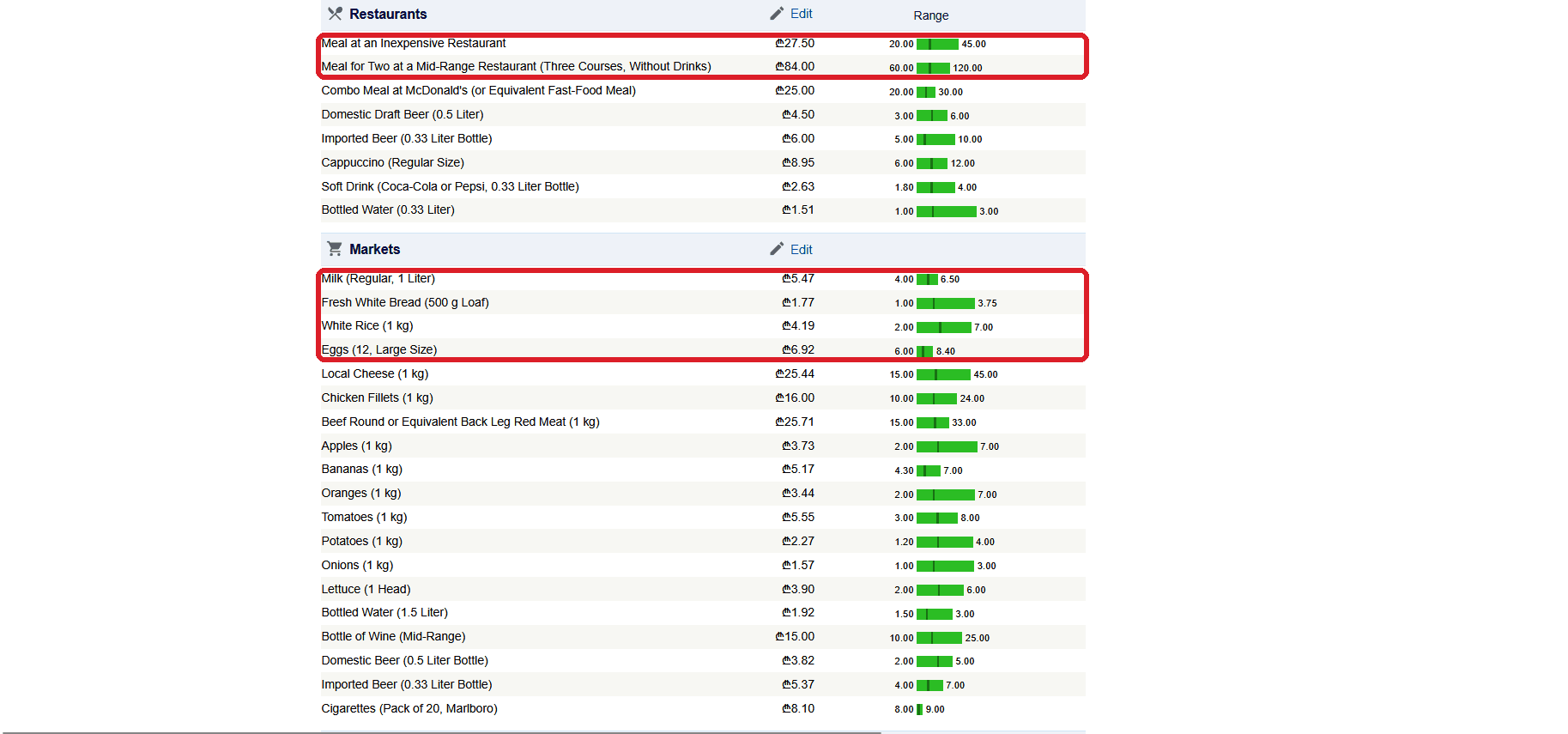
Task: Select 'Fresh White Bread (500 g Loaf)' label
Action: 405,302
